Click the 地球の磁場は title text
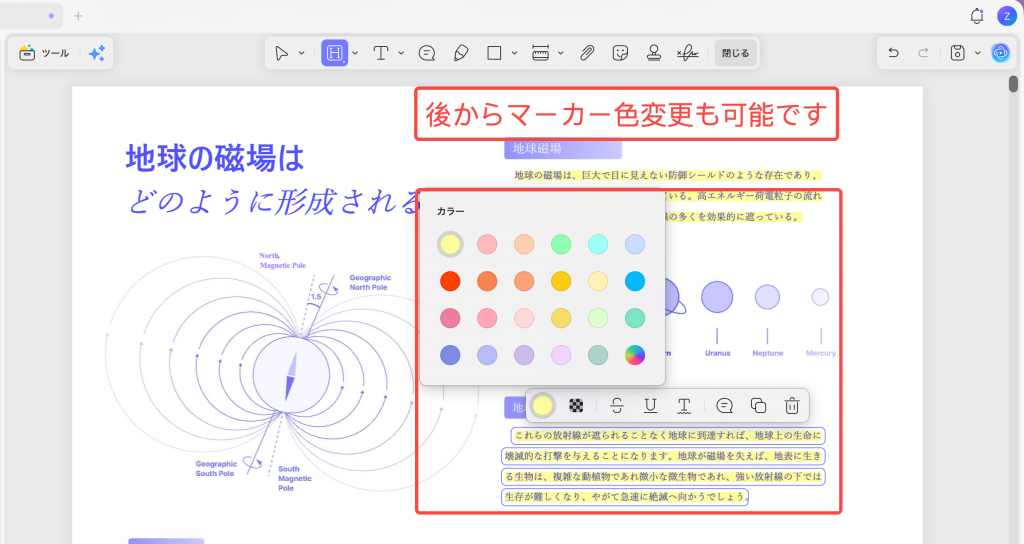The width and height of the screenshot is (1024, 544). point(215,158)
